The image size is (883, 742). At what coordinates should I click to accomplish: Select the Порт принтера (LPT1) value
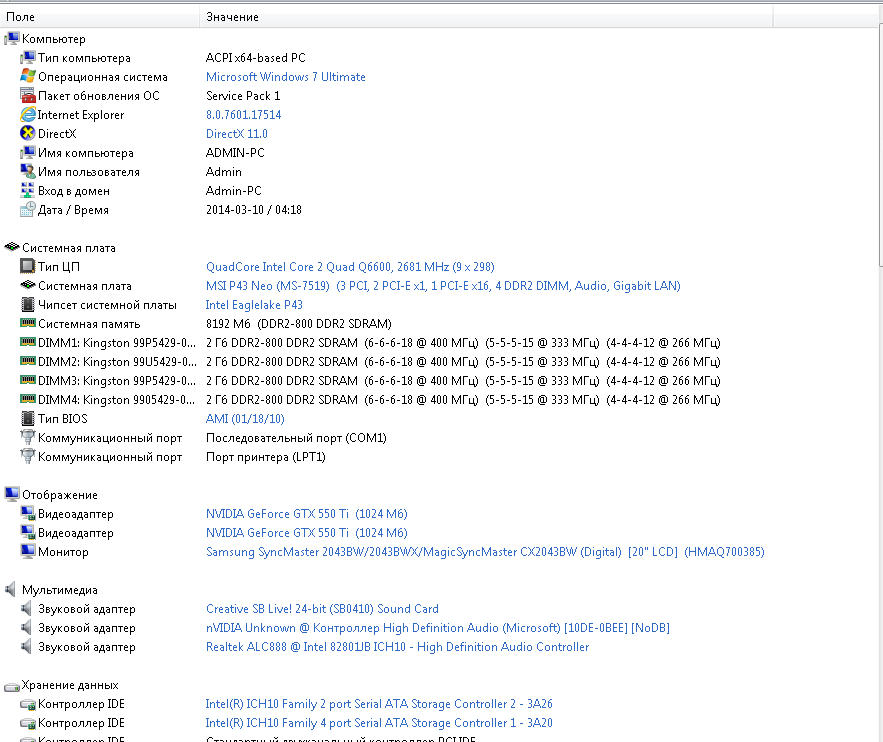pos(266,457)
